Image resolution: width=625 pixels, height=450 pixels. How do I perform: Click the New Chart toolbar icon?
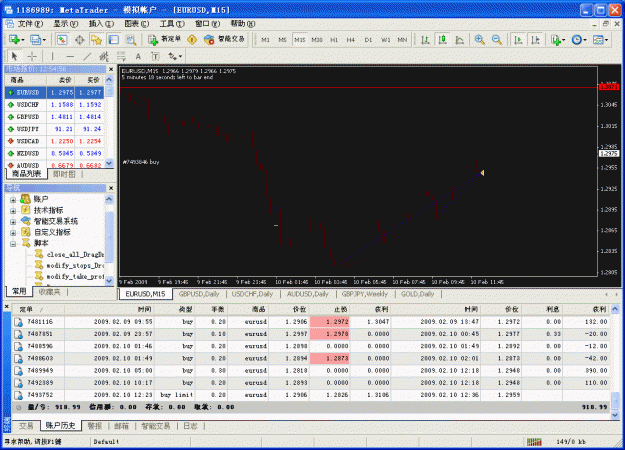pos(14,39)
